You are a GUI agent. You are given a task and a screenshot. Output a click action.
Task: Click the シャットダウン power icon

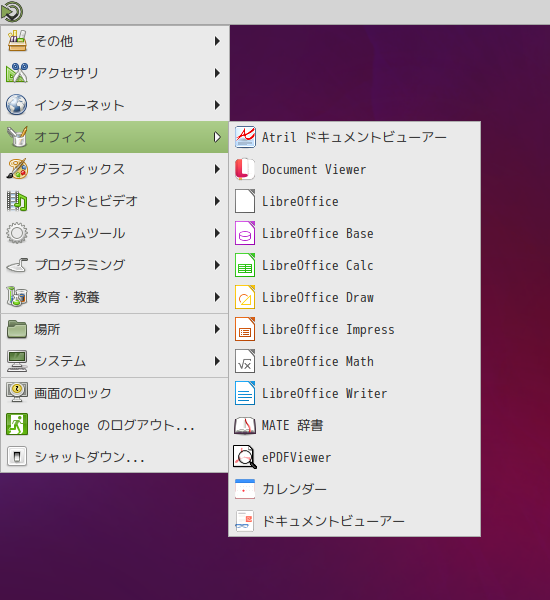[17, 457]
